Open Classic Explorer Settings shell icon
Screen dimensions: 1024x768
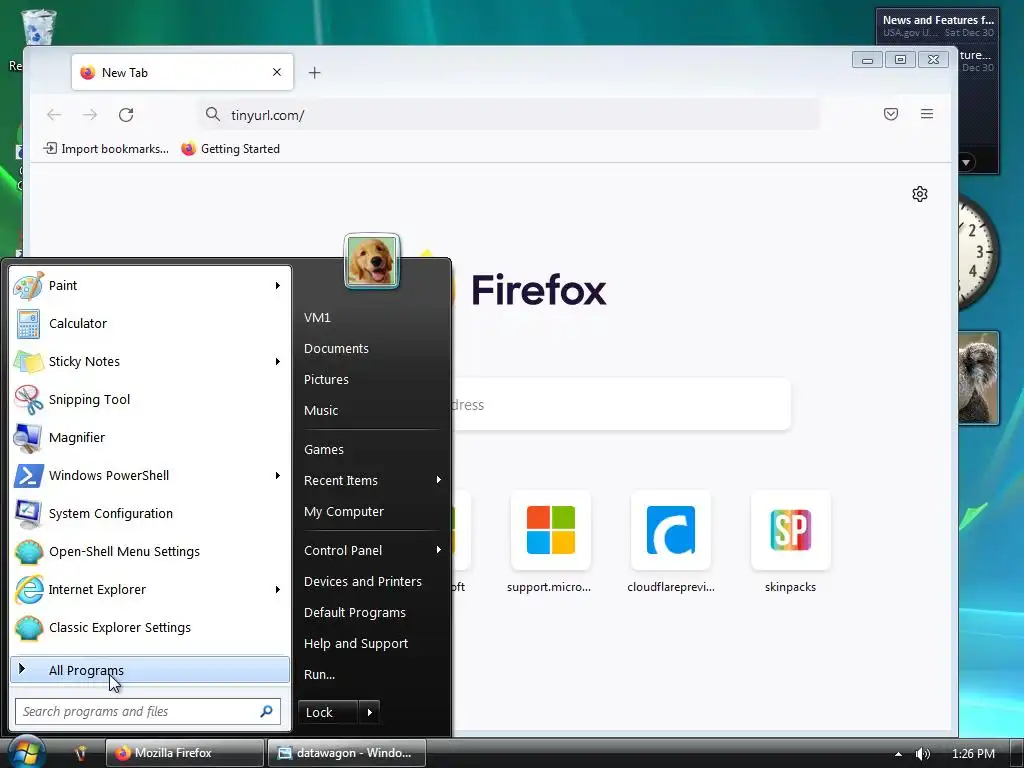tap(28, 628)
